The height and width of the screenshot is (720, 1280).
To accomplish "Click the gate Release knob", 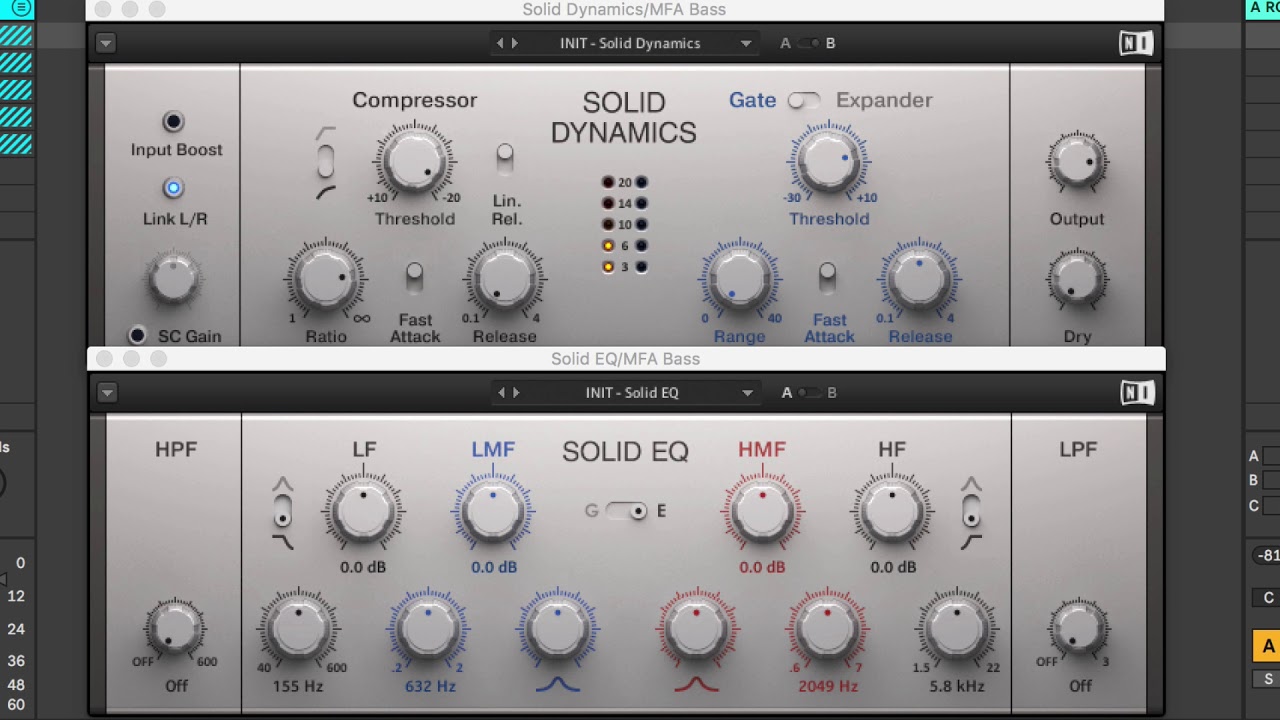I will (919, 278).
